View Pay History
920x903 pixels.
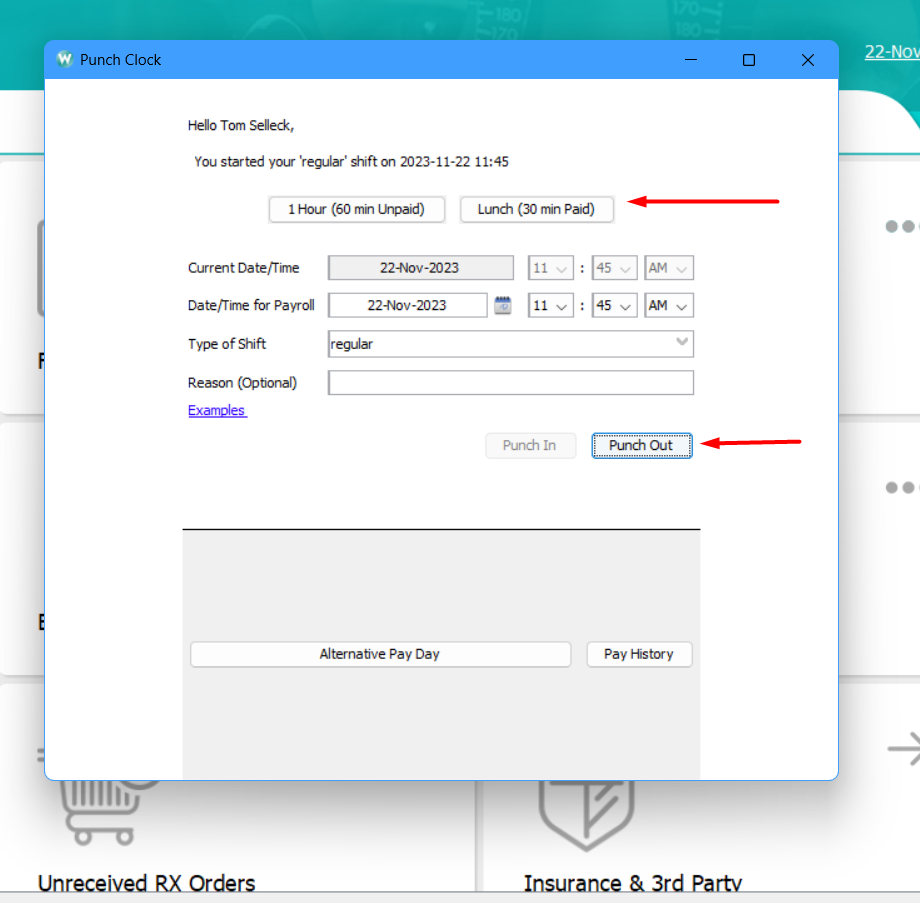tap(639, 654)
